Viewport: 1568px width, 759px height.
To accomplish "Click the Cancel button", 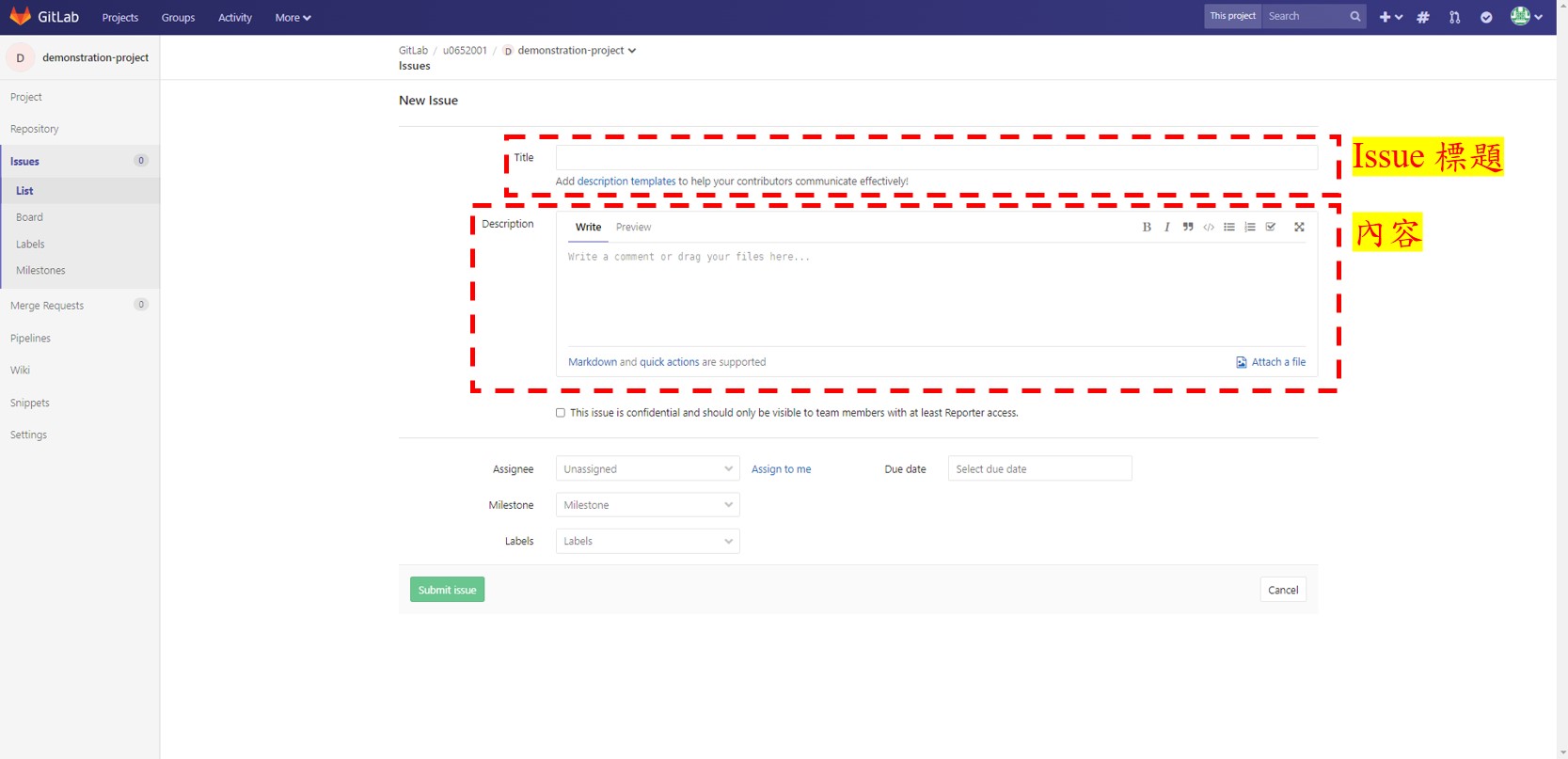I will click(x=1282, y=590).
